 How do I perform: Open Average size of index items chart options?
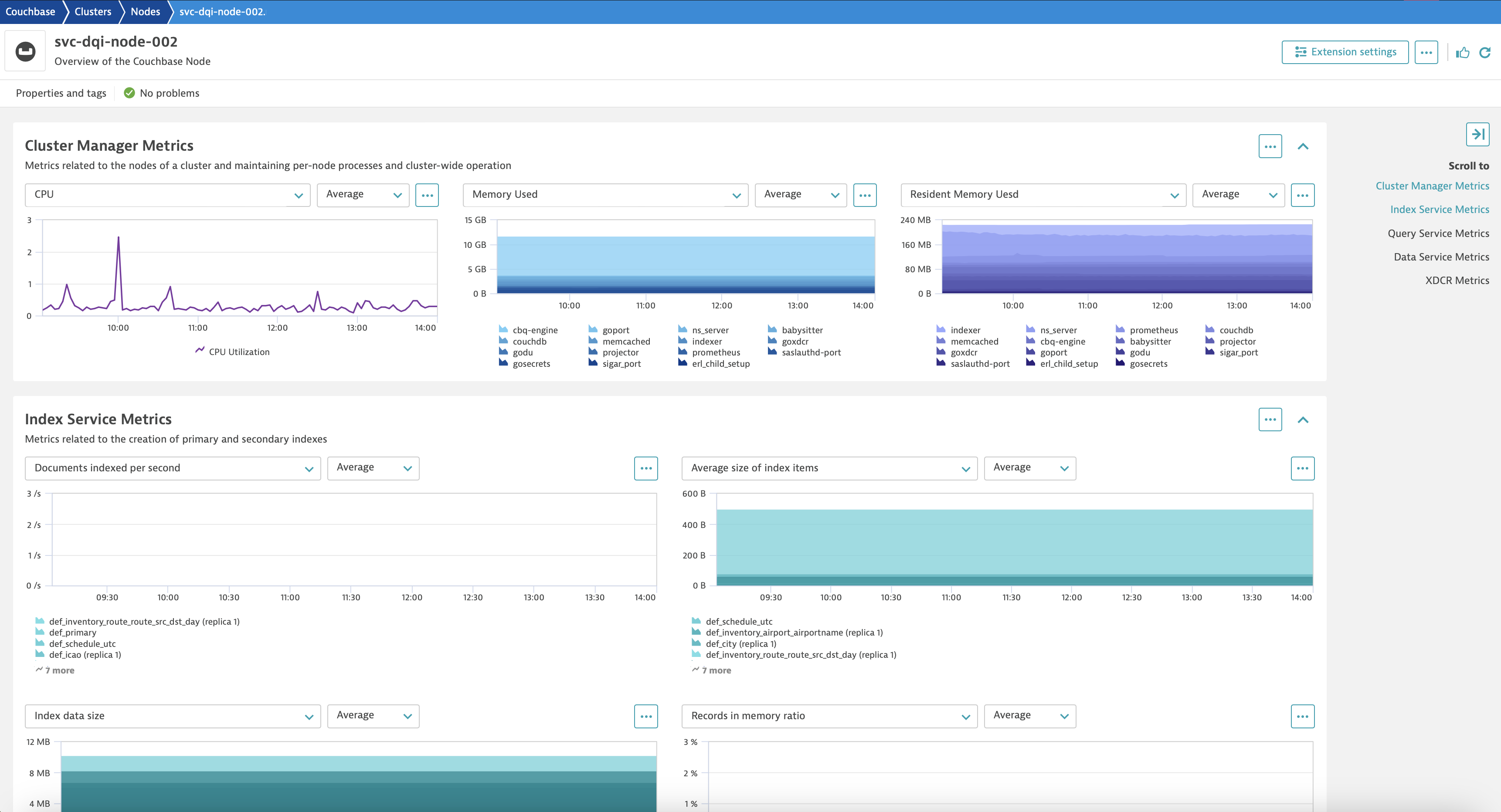[1302, 468]
